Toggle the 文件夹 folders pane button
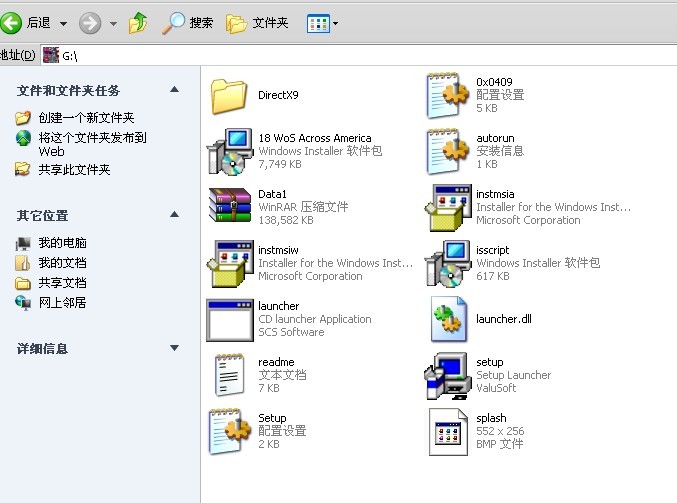The width and height of the screenshot is (677, 503). point(257,23)
